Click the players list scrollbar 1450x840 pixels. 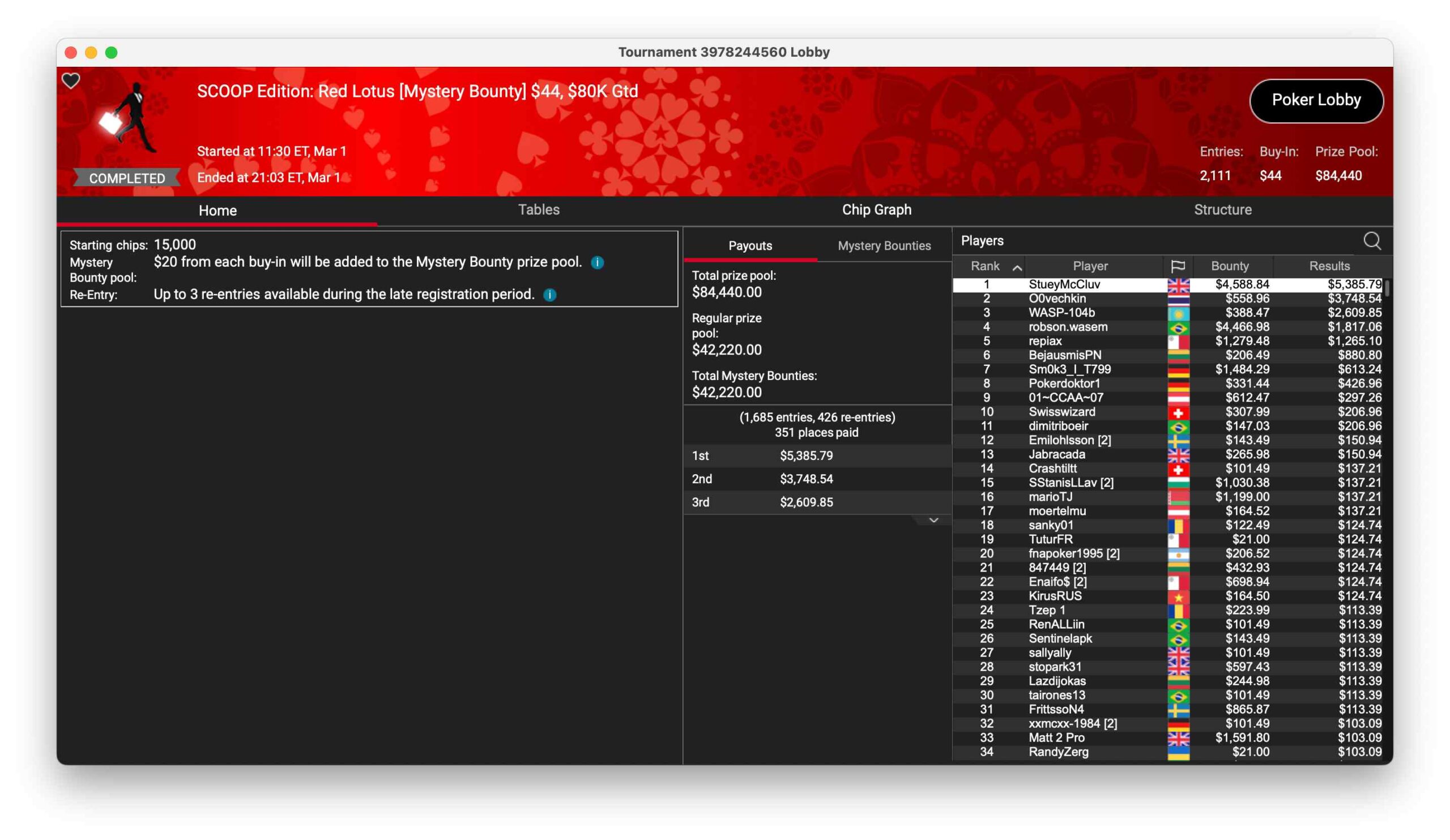click(1387, 288)
